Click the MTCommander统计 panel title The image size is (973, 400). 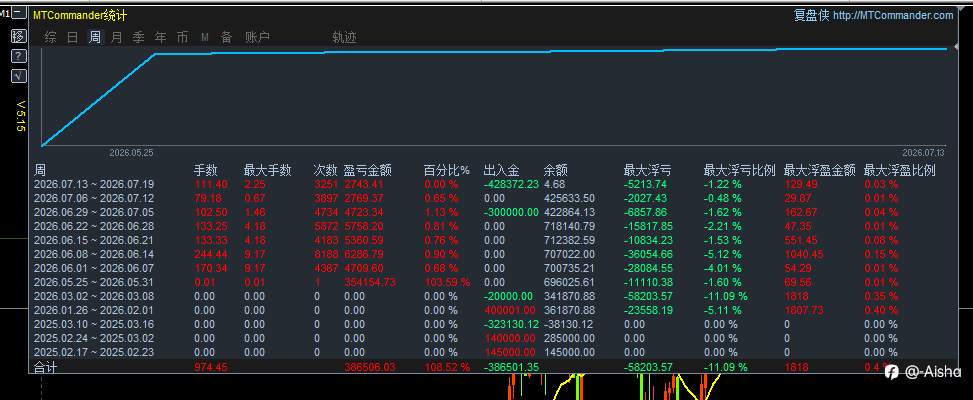click(x=79, y=16)
